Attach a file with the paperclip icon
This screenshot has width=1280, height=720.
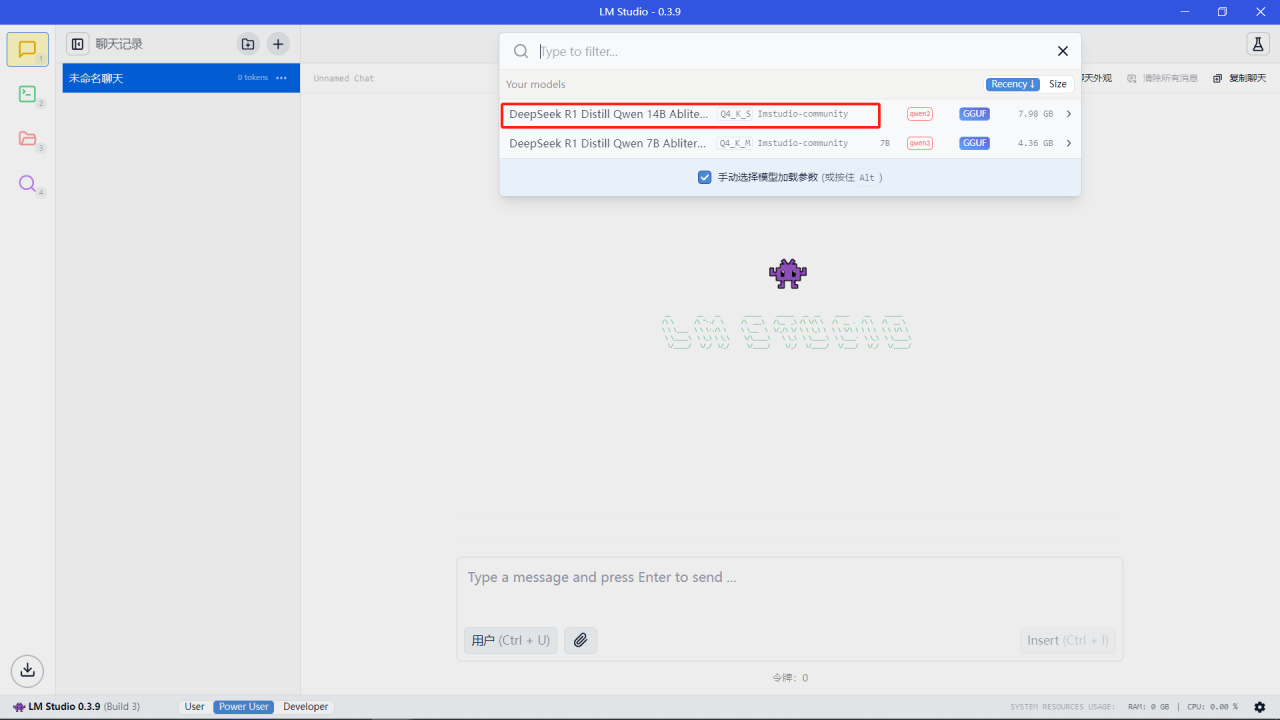pyautogui.click(x=580, y=640)
